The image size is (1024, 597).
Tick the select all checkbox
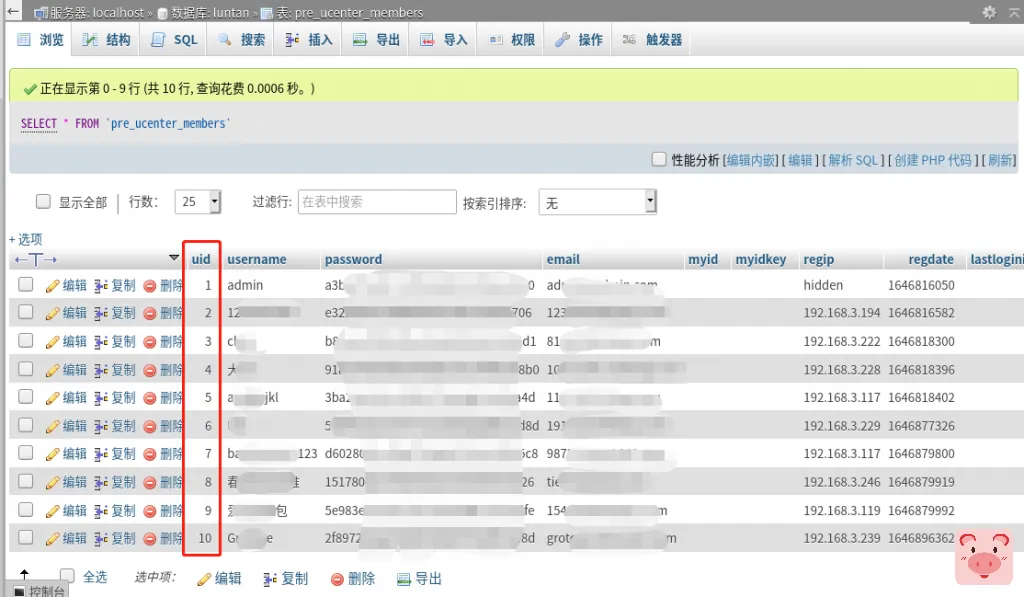67,575
